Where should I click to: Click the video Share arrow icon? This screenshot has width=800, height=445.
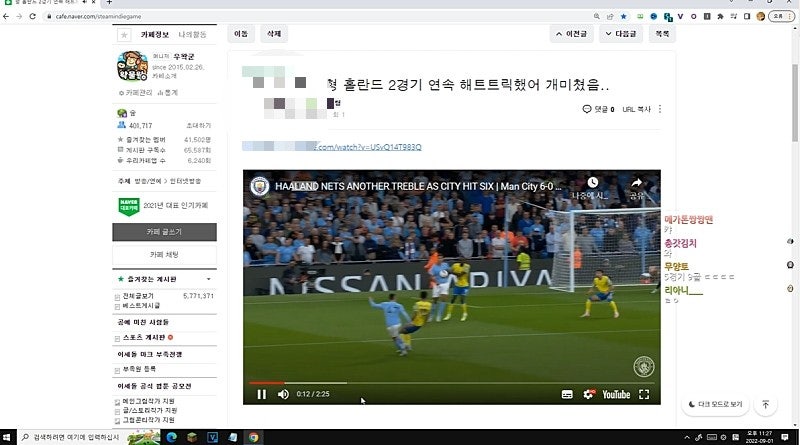[637, 183]
